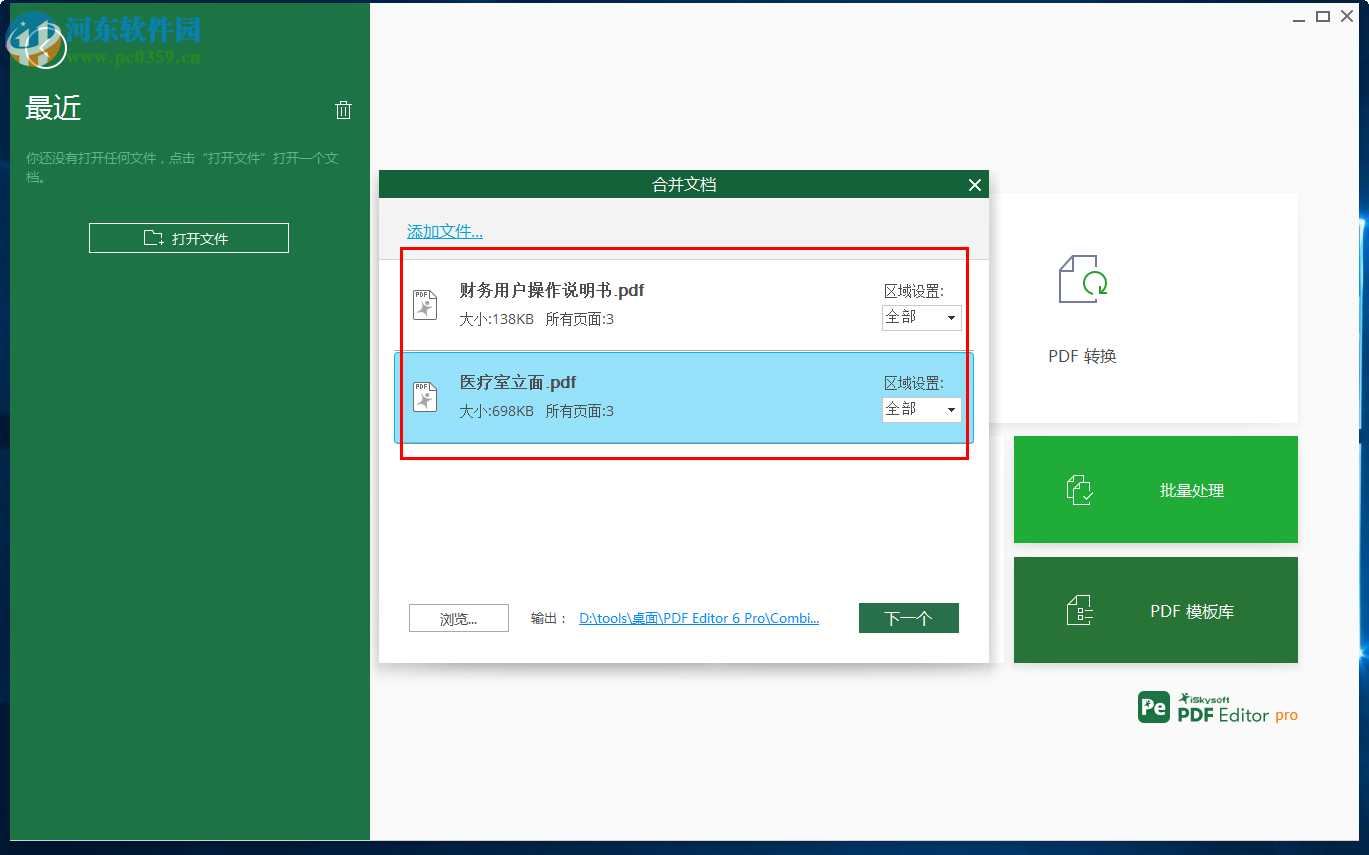The height and width of the screenshot is (855, 1369).
Task: Open the output path link D:\tools\桌面
Action: [x=699, y=618]
